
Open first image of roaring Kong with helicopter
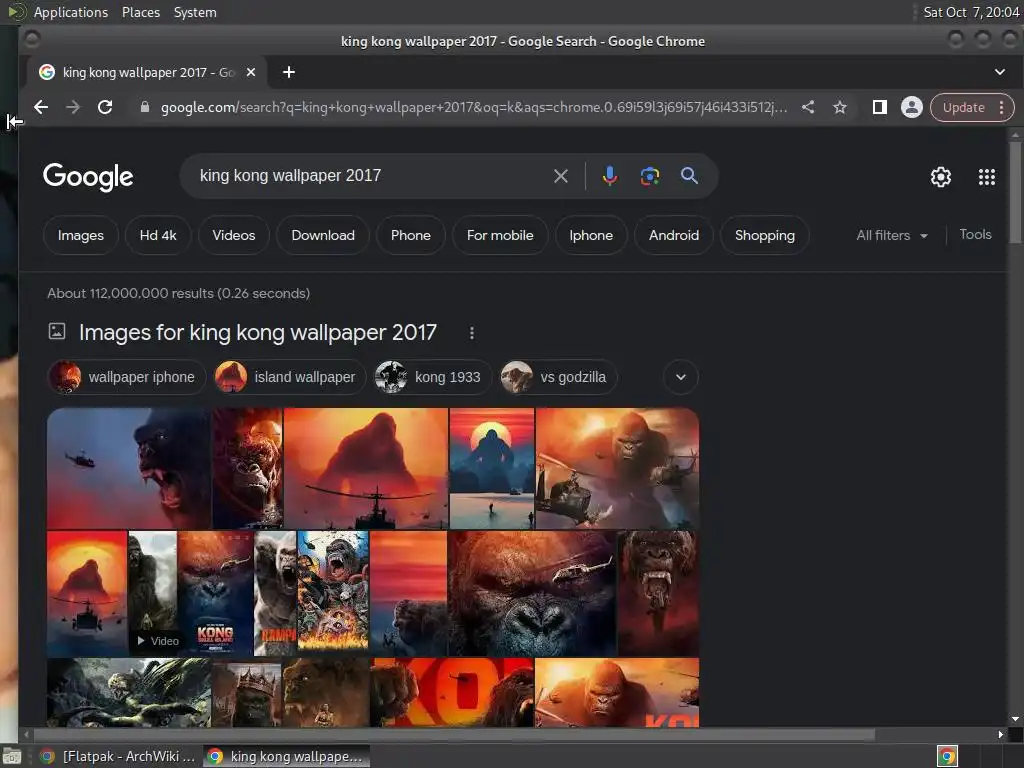pos(129,468)
